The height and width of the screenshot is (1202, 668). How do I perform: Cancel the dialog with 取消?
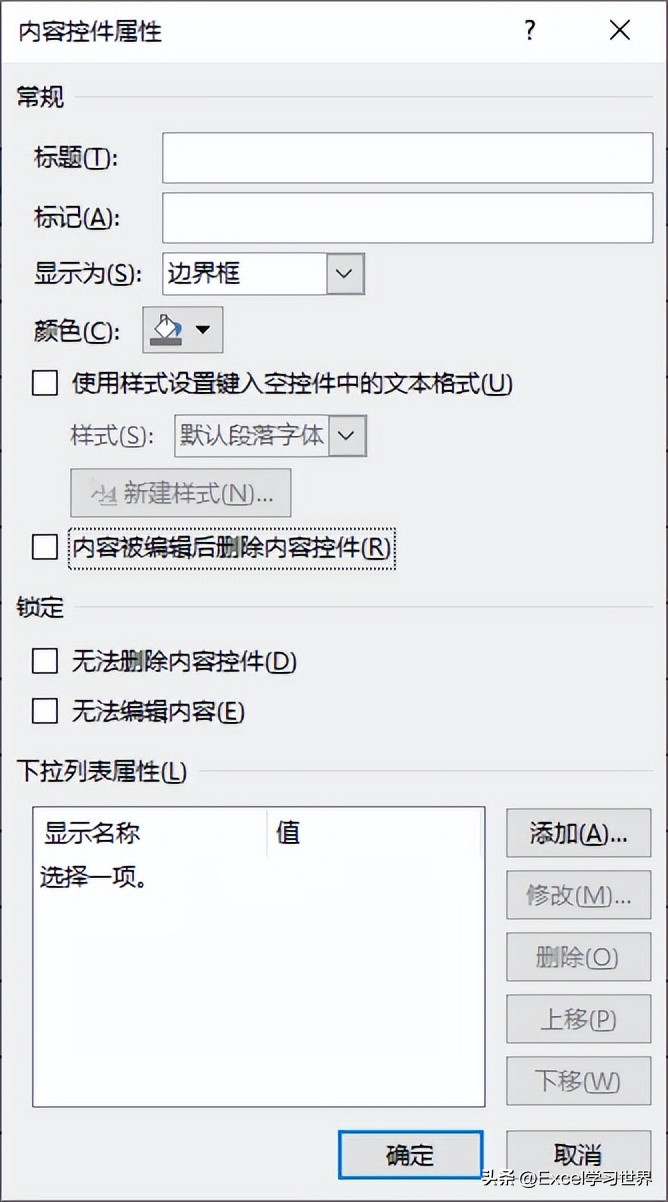click(578, 1153)
